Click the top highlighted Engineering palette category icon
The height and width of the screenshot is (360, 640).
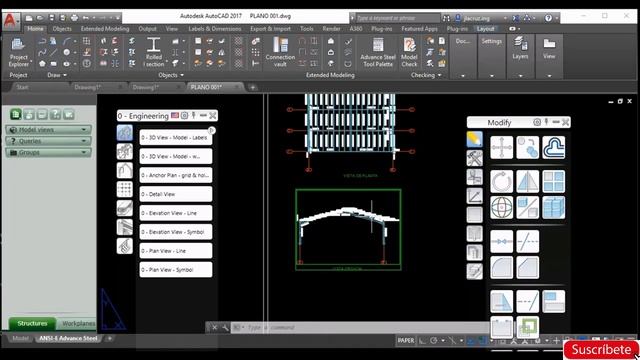tap(124, 133)
